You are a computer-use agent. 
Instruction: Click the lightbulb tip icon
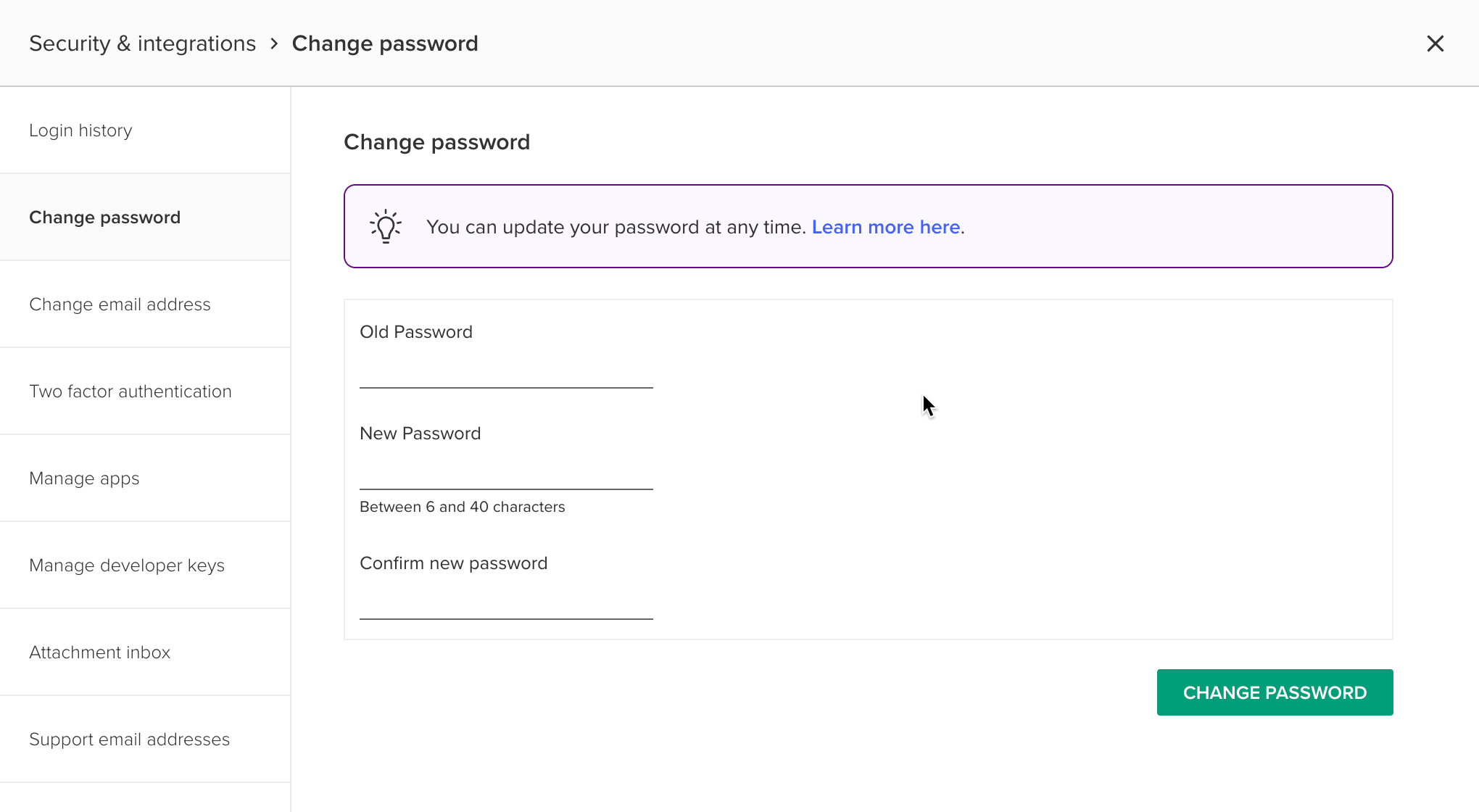pyautogui.click(x=386, y=227)
